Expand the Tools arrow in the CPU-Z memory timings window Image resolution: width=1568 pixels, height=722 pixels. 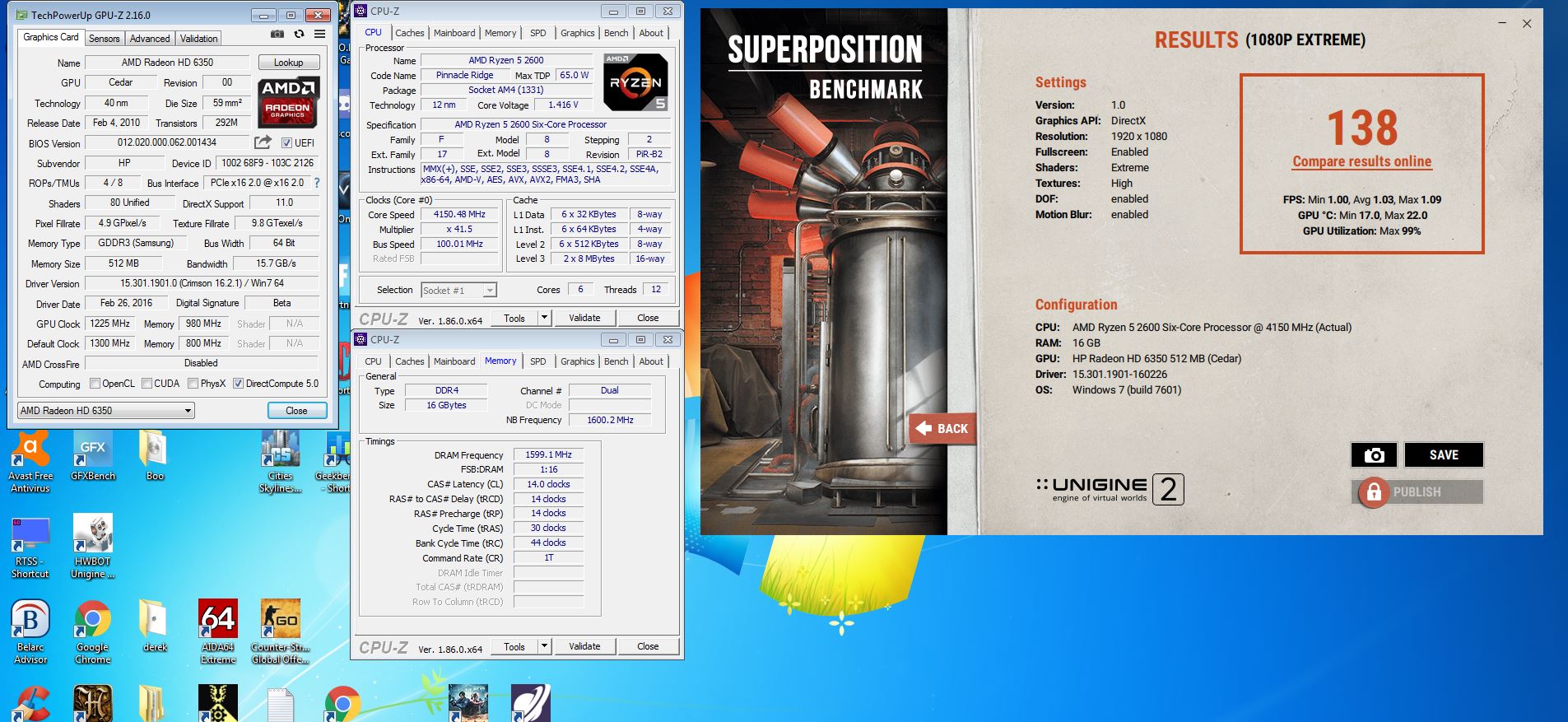(x=544, y=646)
